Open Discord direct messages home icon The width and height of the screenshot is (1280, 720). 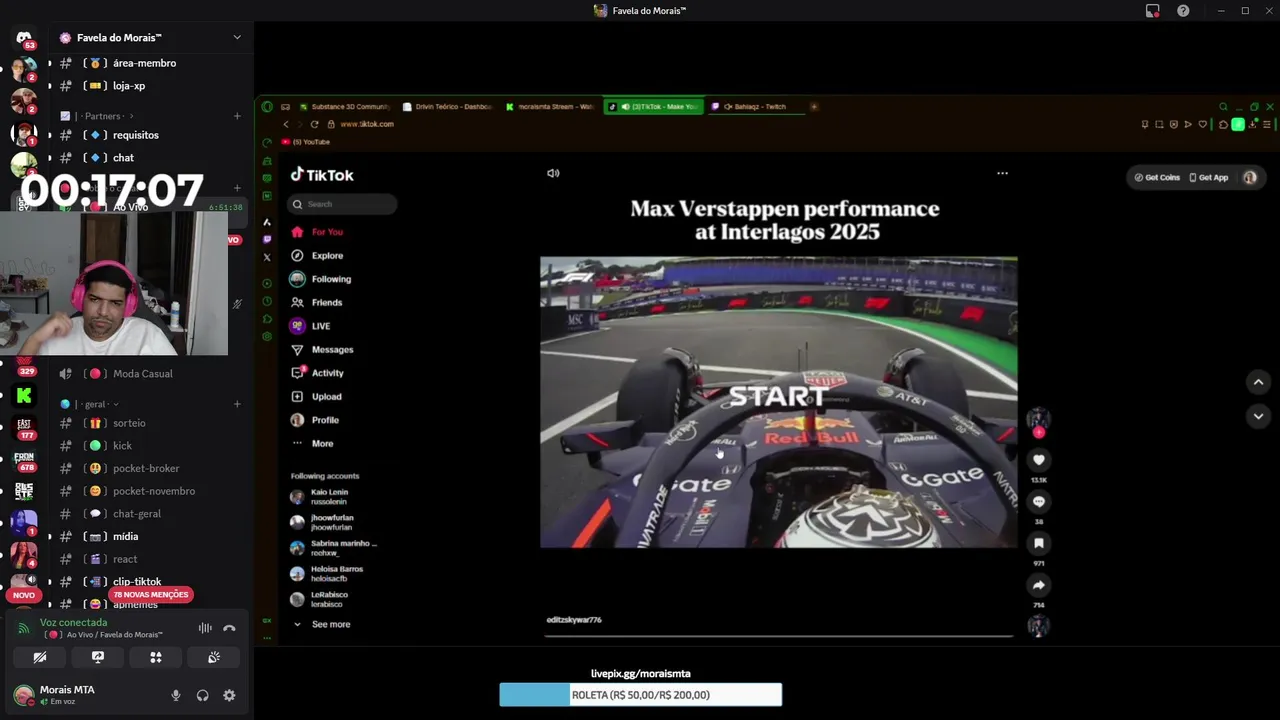[x=24, y=38]
